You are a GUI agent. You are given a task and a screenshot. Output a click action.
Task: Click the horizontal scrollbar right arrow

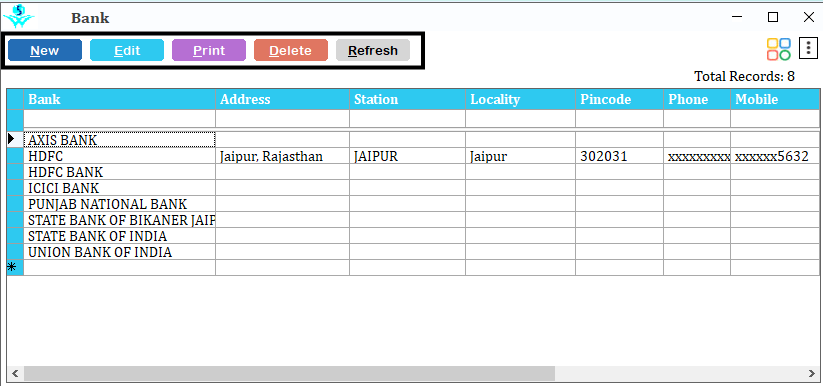point(811,373)
